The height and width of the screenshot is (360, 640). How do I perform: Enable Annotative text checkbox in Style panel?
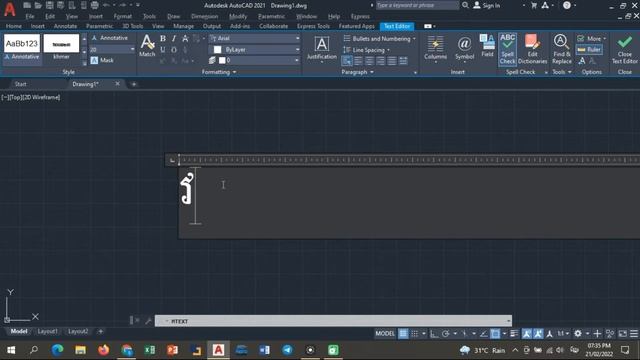[110, 38]
